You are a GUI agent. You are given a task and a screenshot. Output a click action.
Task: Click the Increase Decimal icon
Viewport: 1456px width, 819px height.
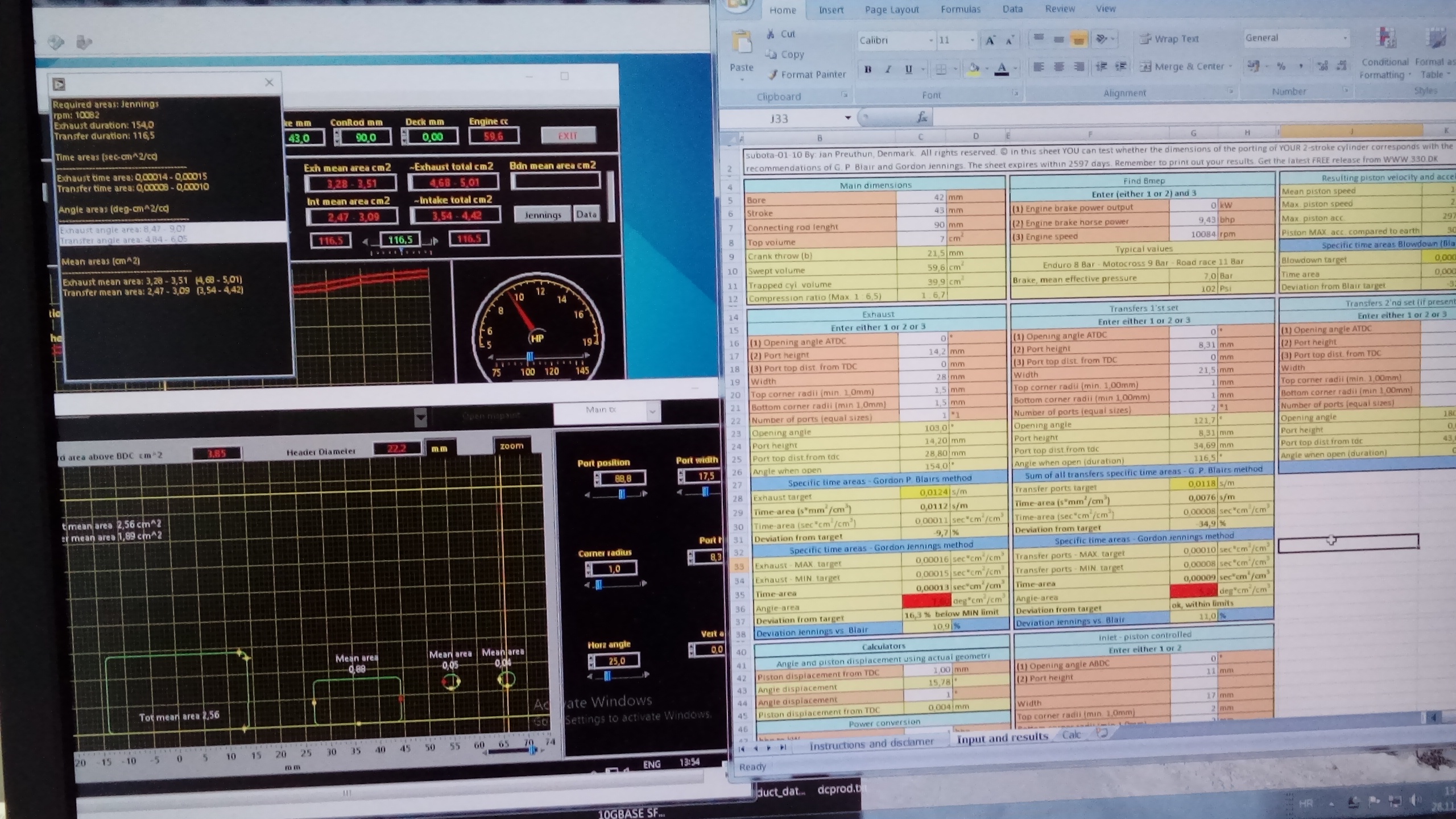(x=1322, y=67)
